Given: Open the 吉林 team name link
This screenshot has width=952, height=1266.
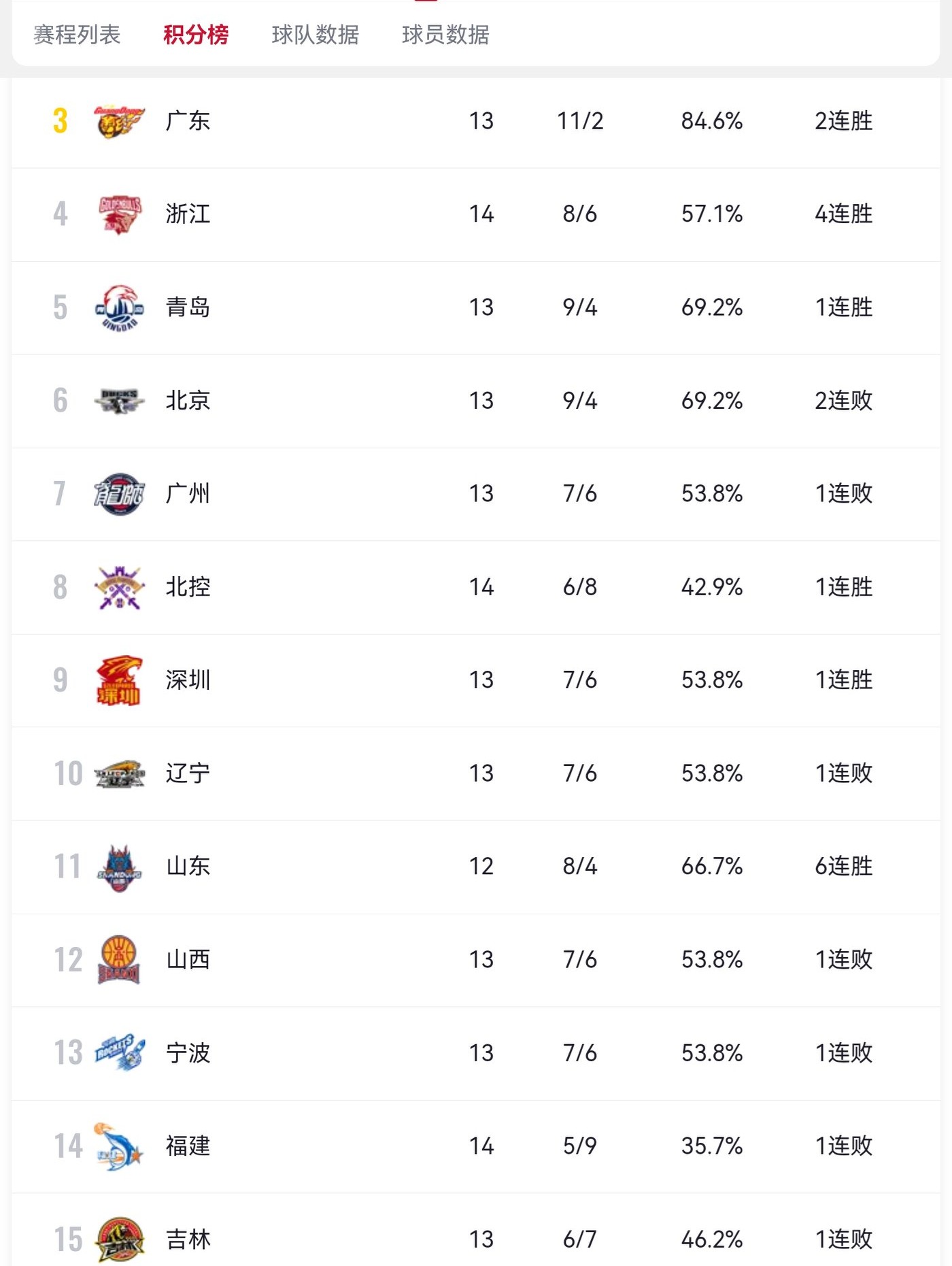Looking at the screenshot, I should click(x=188, y=1239).
